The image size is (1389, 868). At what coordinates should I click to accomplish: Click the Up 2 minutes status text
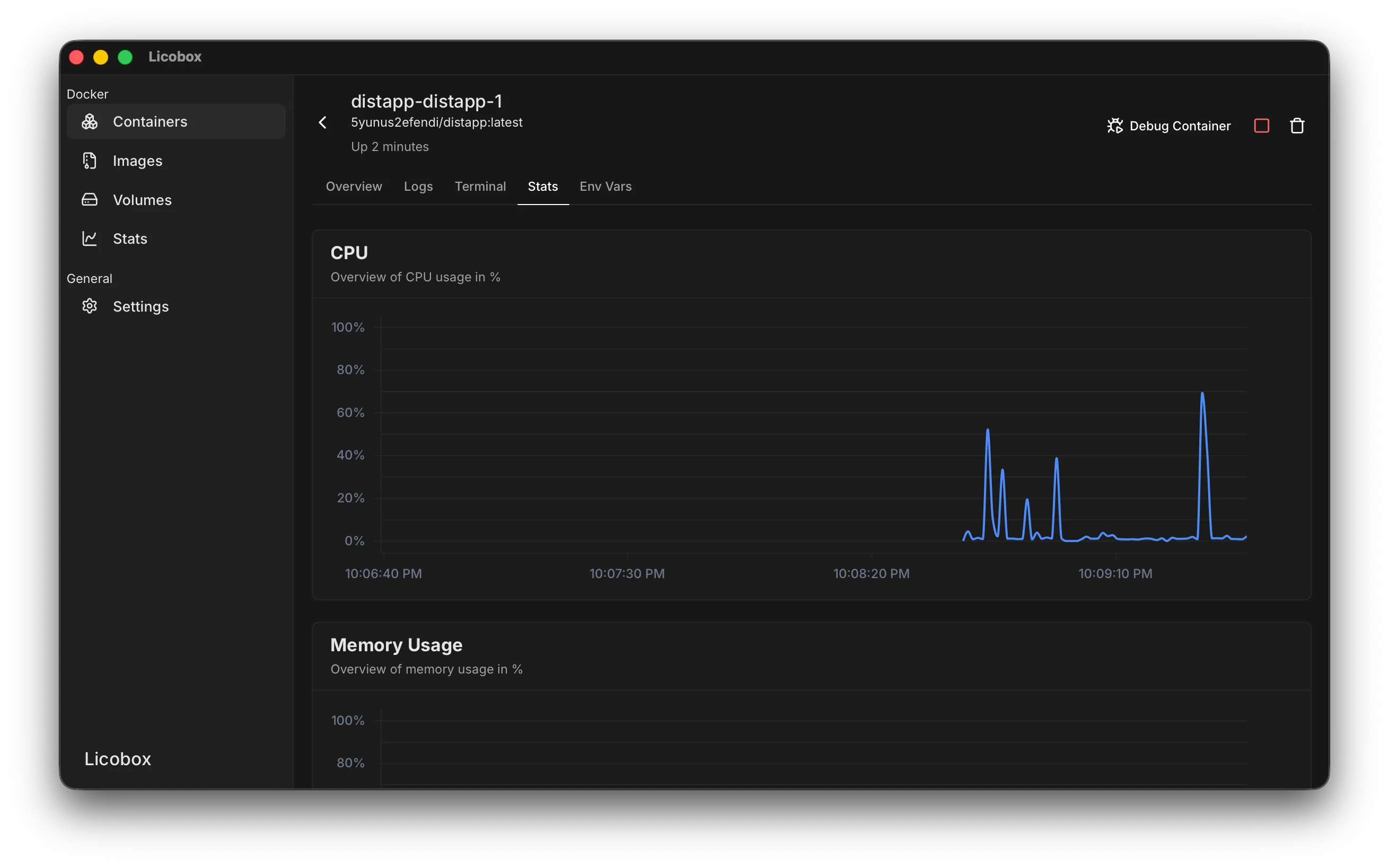[390, 146]
